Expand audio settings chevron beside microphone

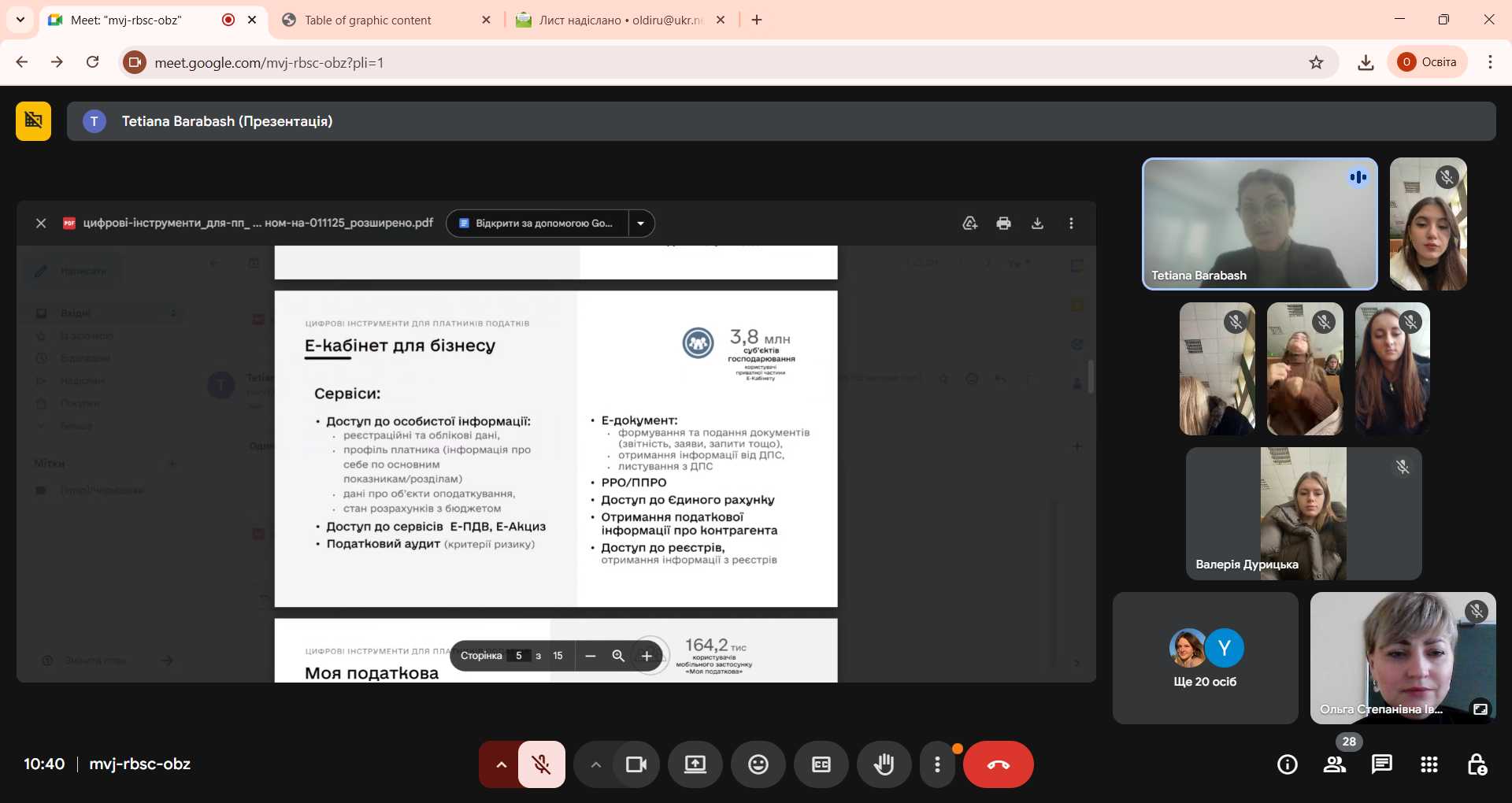pos(501,764)
